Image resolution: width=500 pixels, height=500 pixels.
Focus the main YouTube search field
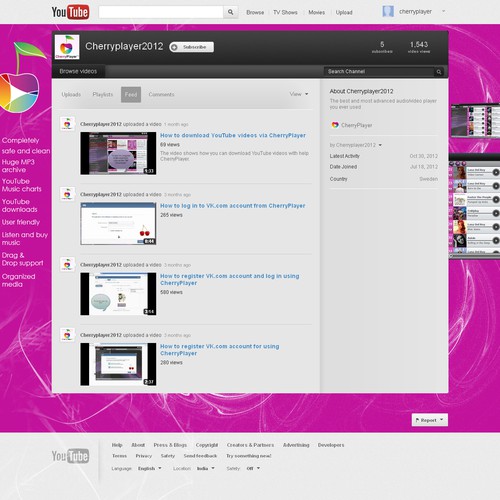click(161, 12)
